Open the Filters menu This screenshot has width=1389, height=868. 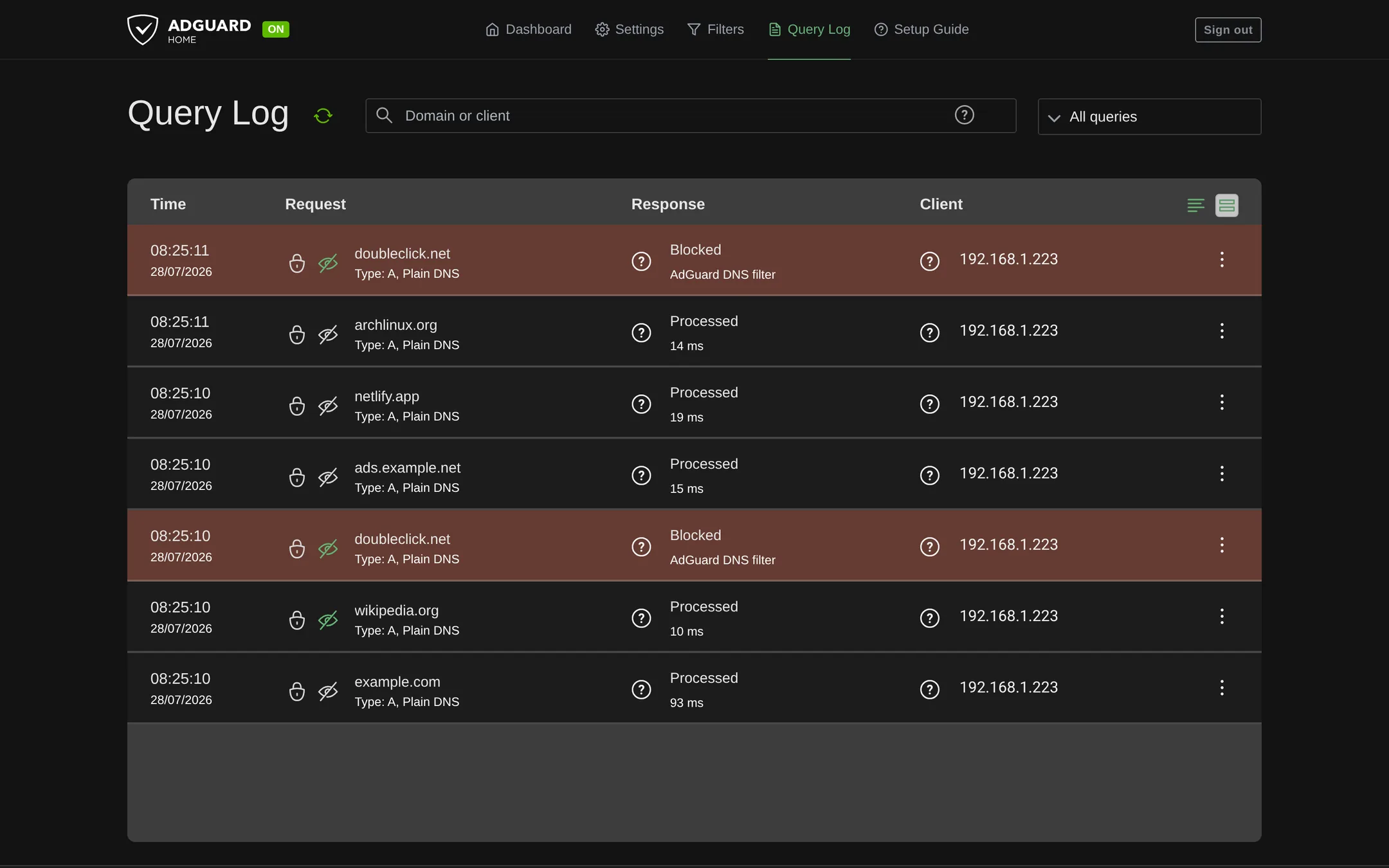click(715, 30)
